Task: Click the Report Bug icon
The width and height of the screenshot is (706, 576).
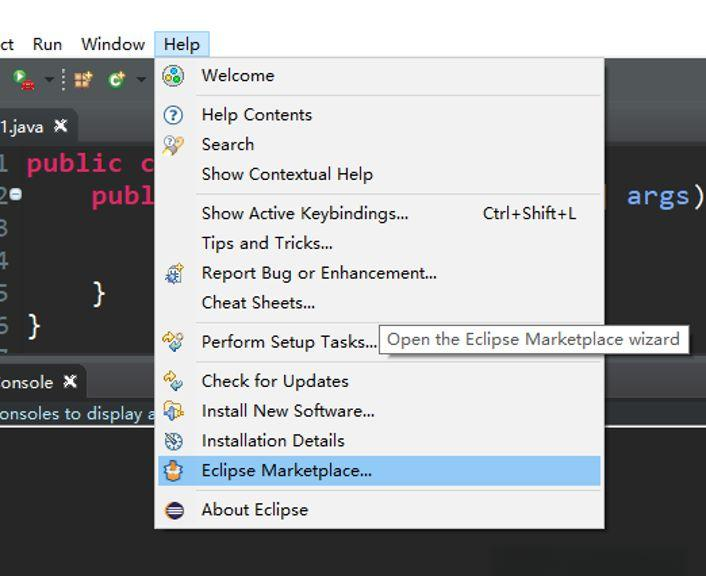Action: point(174,273)
